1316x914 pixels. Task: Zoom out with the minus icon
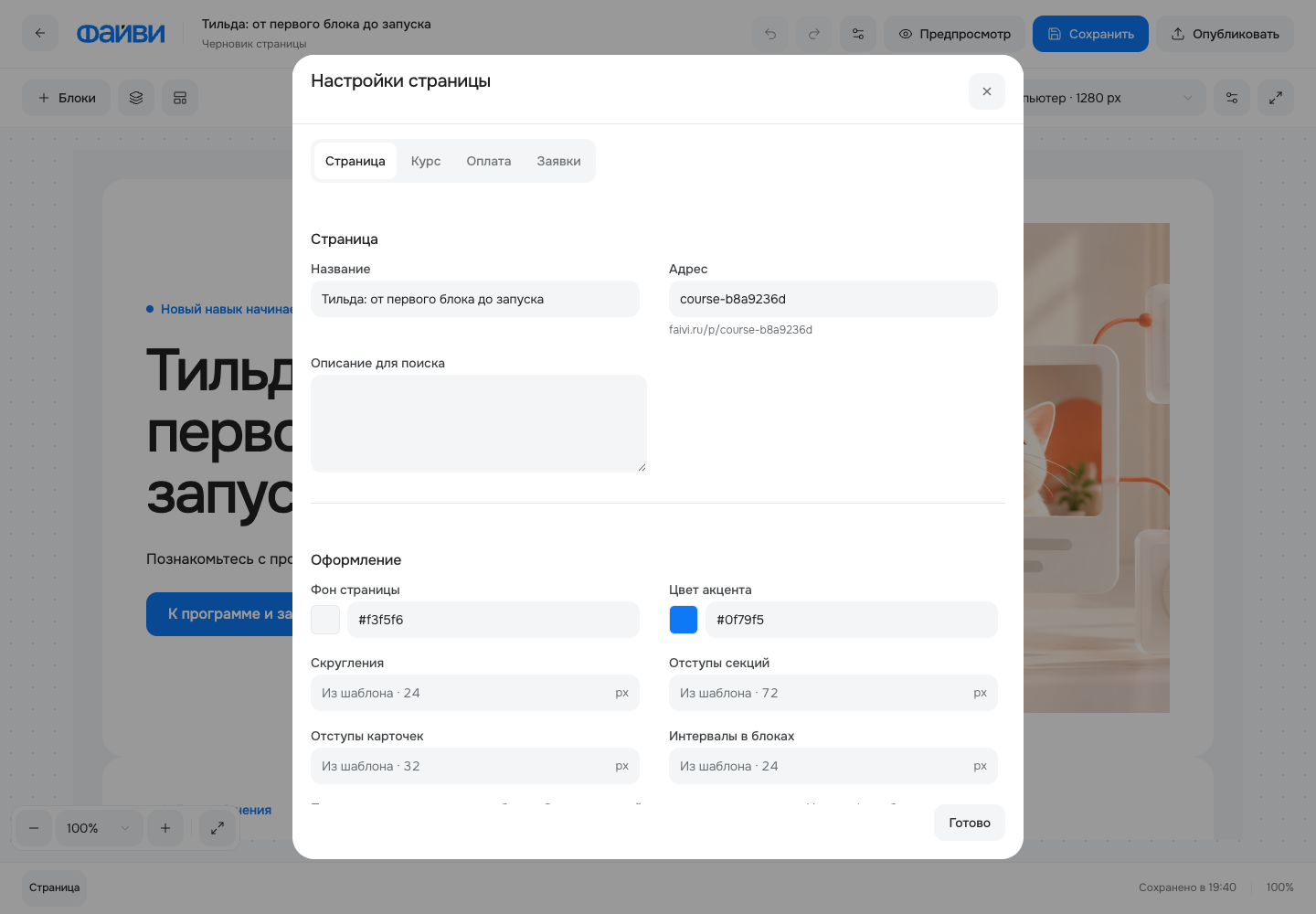(34, 828)
